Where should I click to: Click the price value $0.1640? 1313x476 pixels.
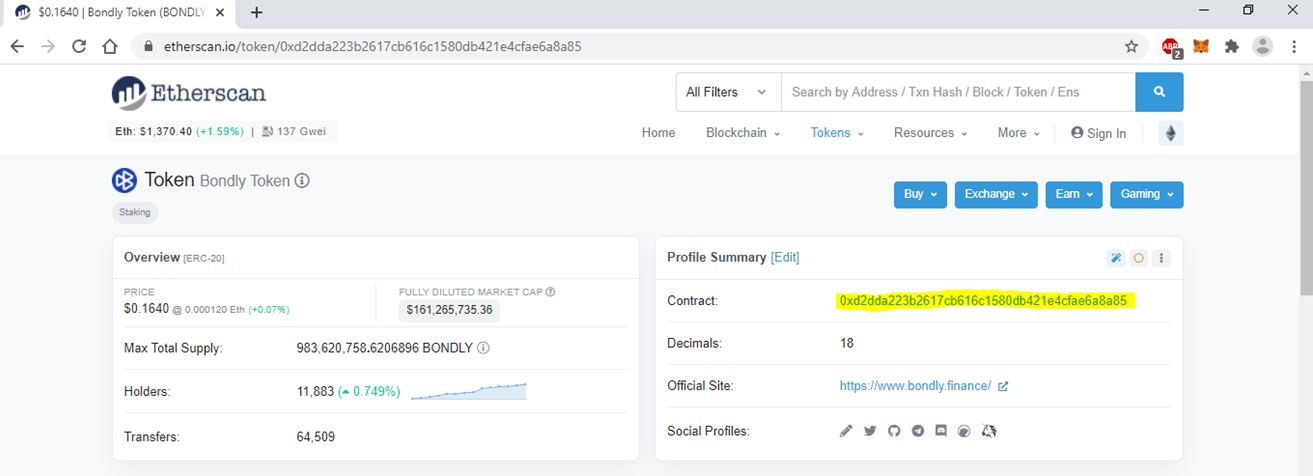(146, 308)
